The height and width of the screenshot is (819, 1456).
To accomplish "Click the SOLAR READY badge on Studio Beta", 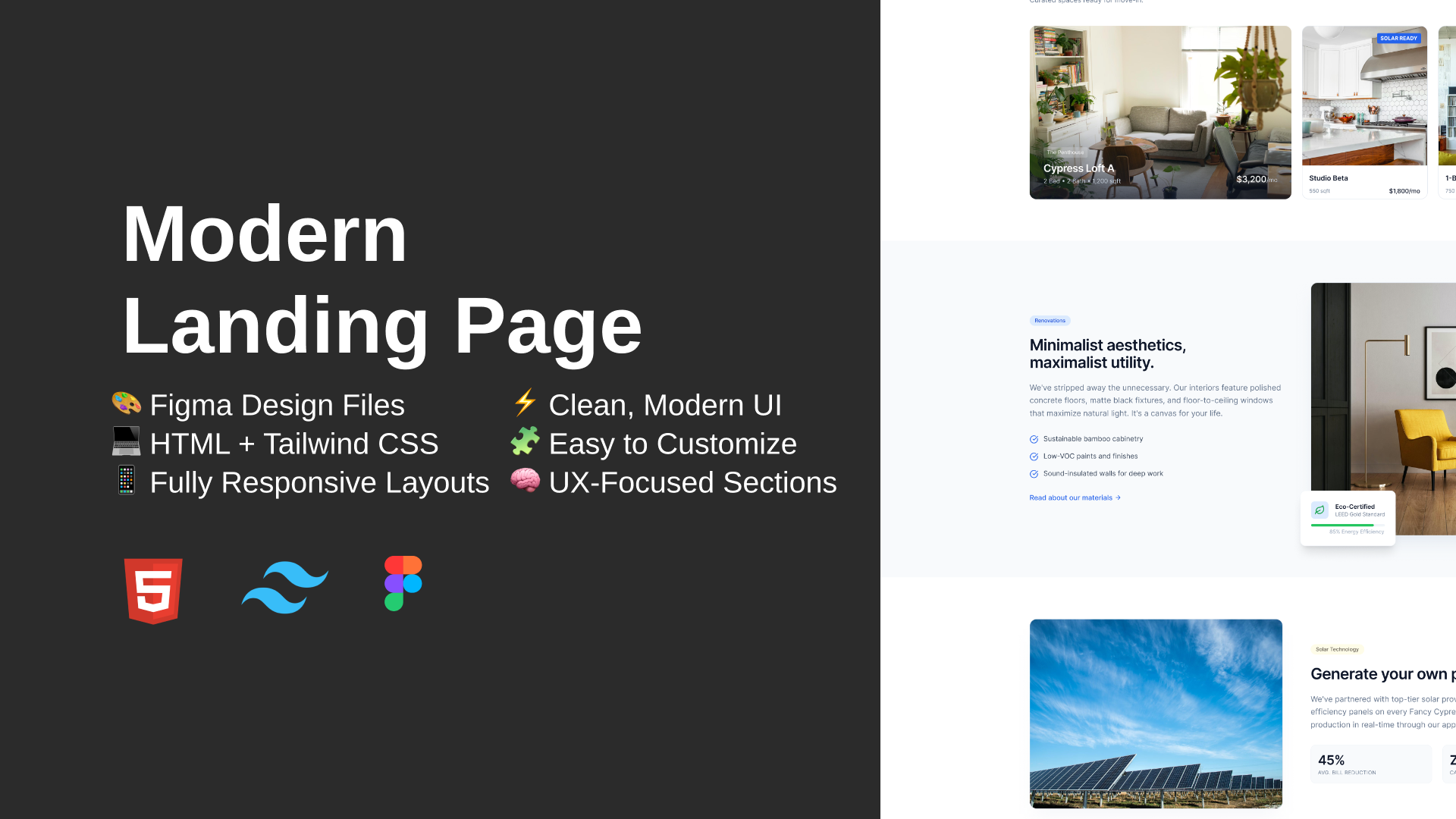I will point(1398,39).
